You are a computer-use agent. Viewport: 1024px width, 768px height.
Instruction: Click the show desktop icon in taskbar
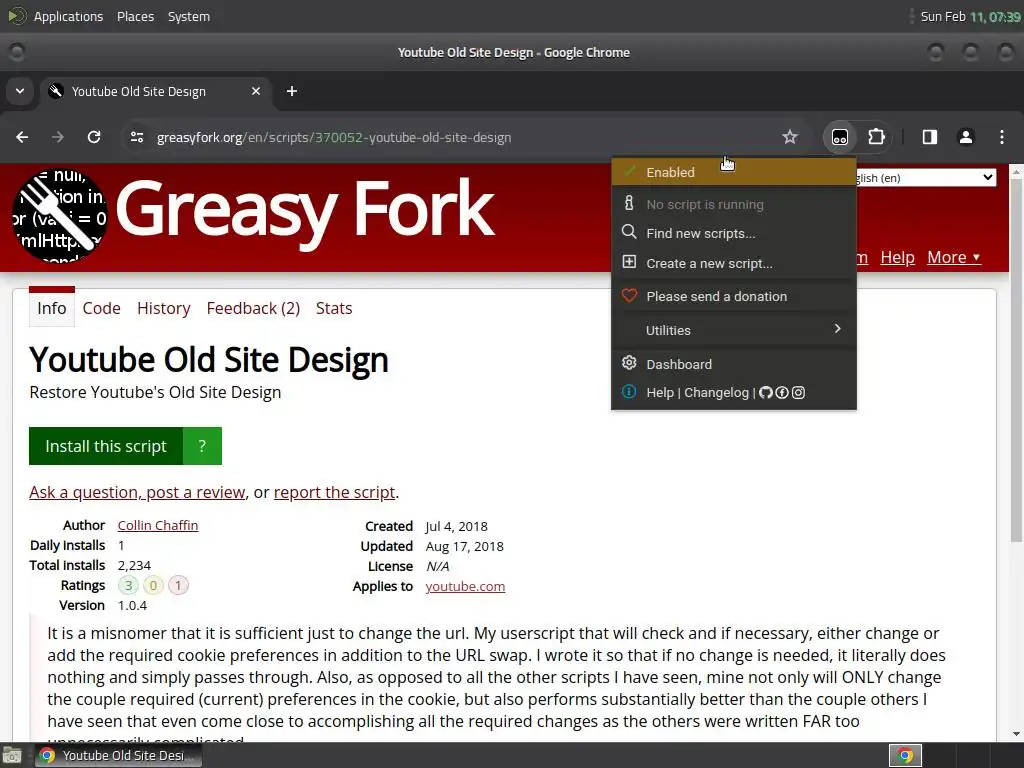12,756
